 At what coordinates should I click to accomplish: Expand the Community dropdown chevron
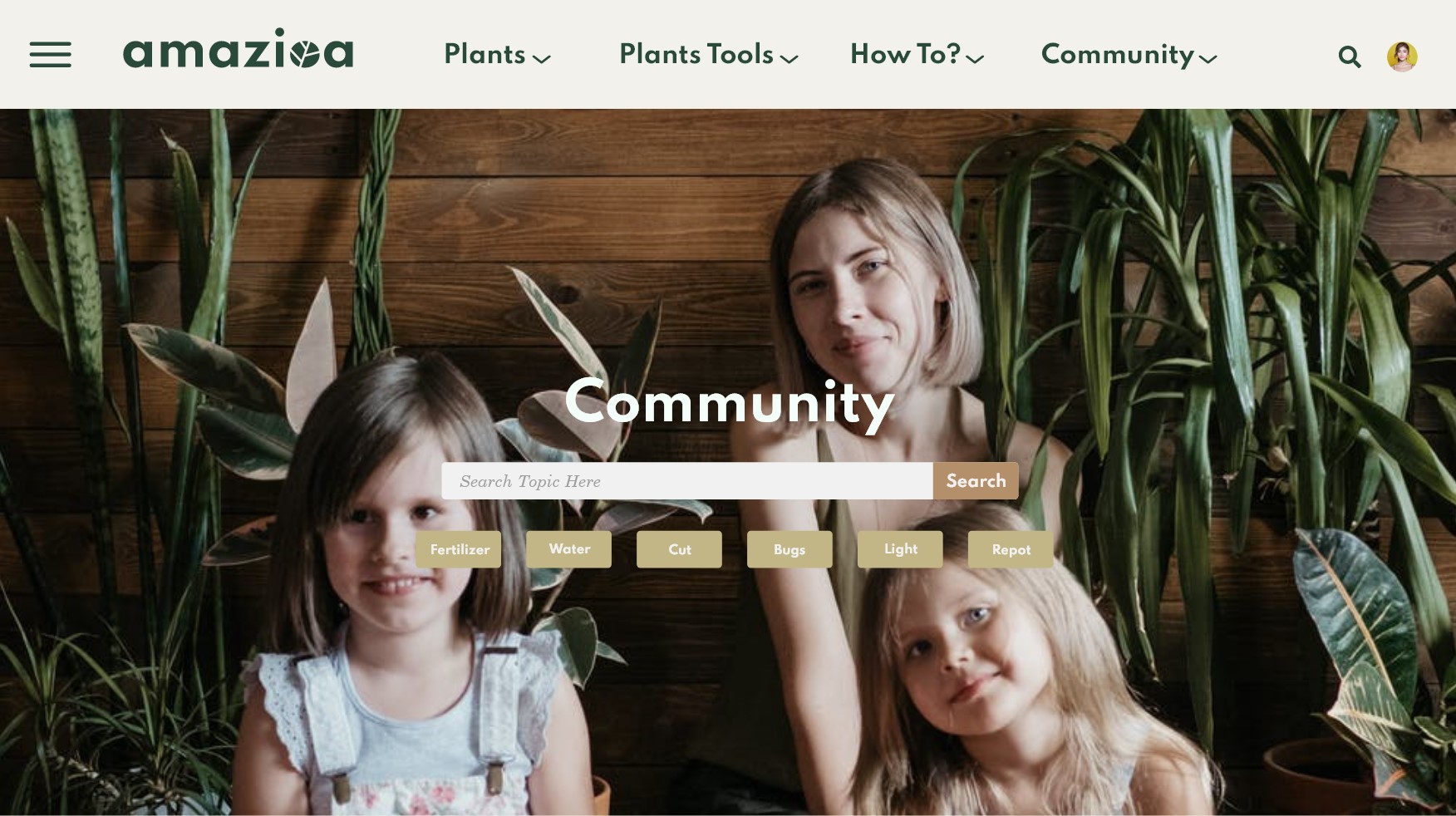1208,59
